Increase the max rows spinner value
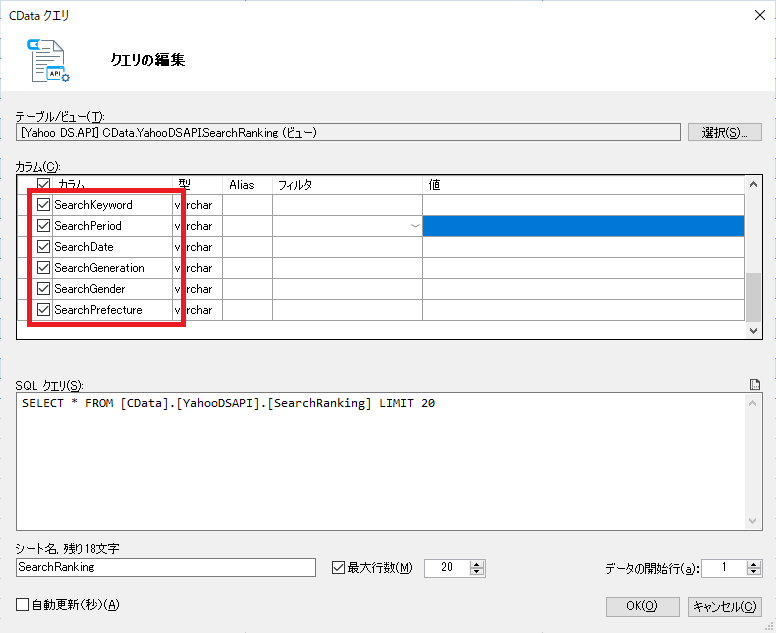 point(477,564)
